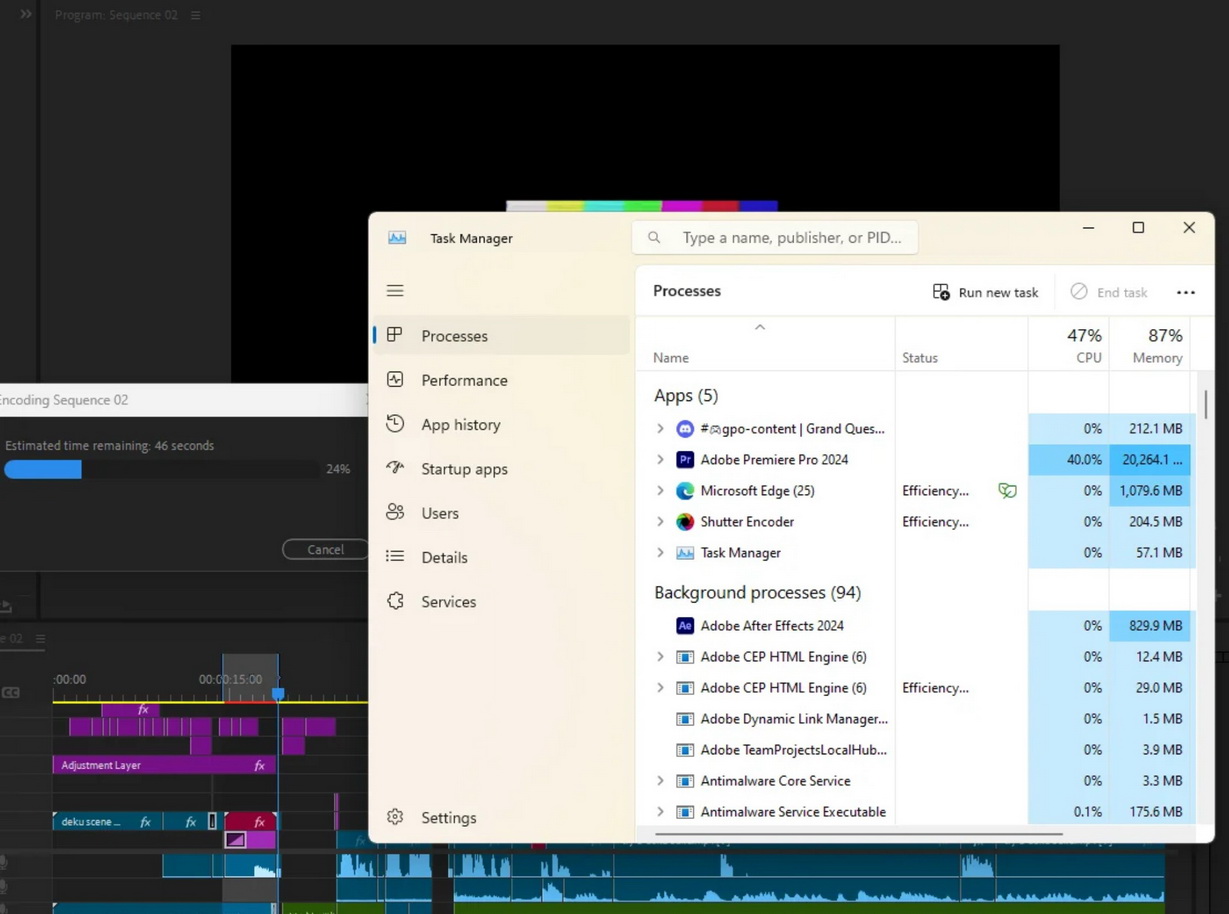
Task: Expand the Antimalware Core Service entry
Action: 660,781
